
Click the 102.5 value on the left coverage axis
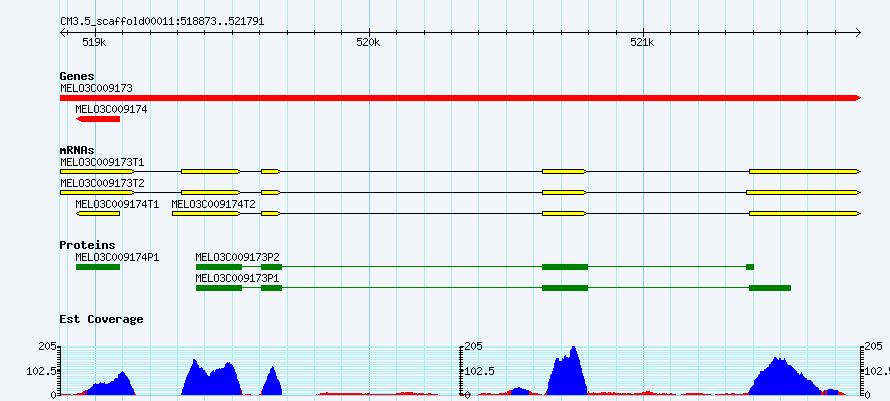coord(43,371)
